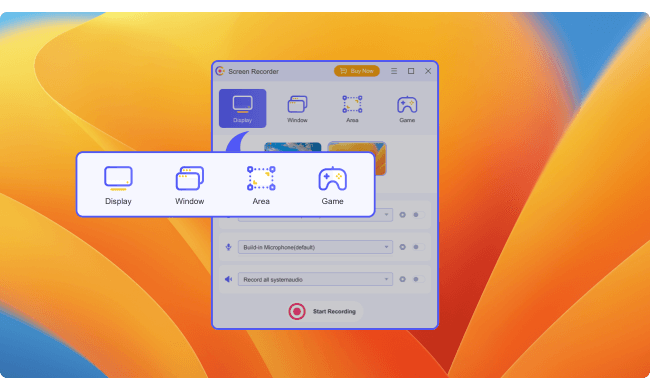The height and width of the screenshot is (390, 650).
Task: Open the Build-in Microphone(default) dropdown
Action: pyautogui.click(x=315, y=247)
